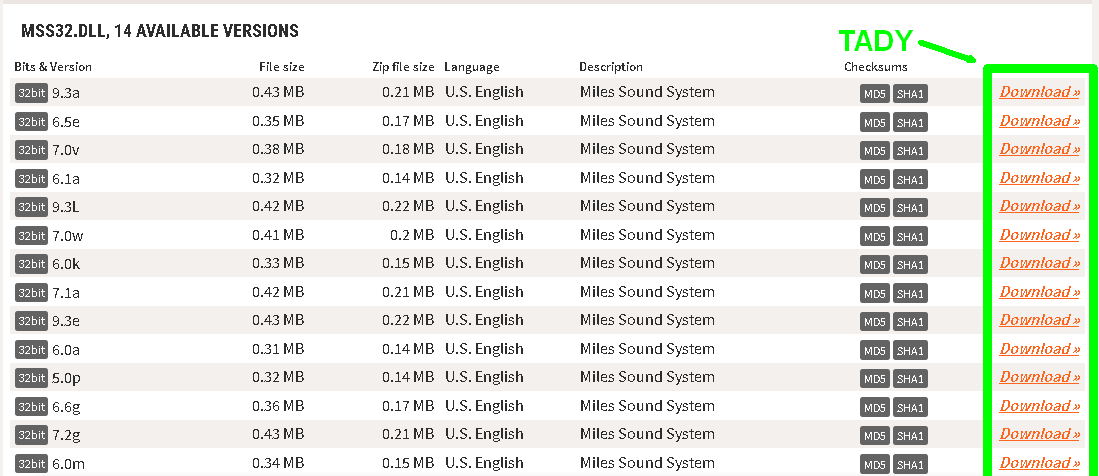Image resolution: width=1099 pixels, height=476 pixels.
Task: Click the Bits & Version column header
Action: pos(53,67)
